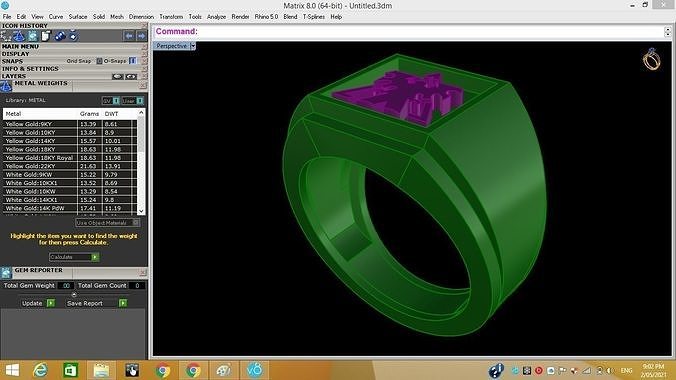This screenshot has height=380, width=676.
Task: Click the Matrix app icon in title bar
Action: [x=5, y=6]
